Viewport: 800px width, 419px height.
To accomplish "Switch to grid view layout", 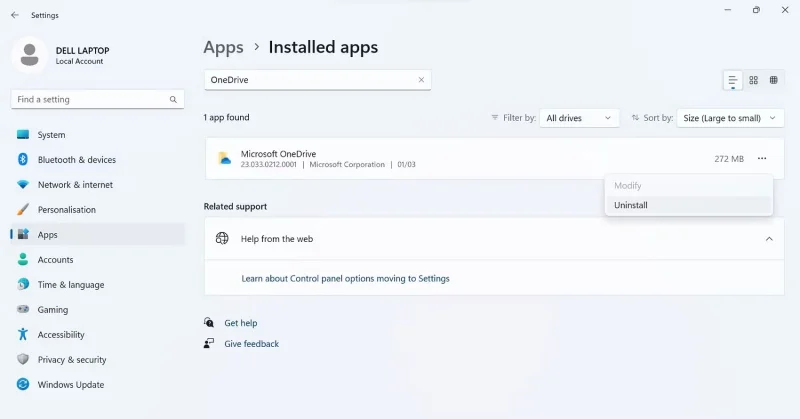I will point(754,80).
